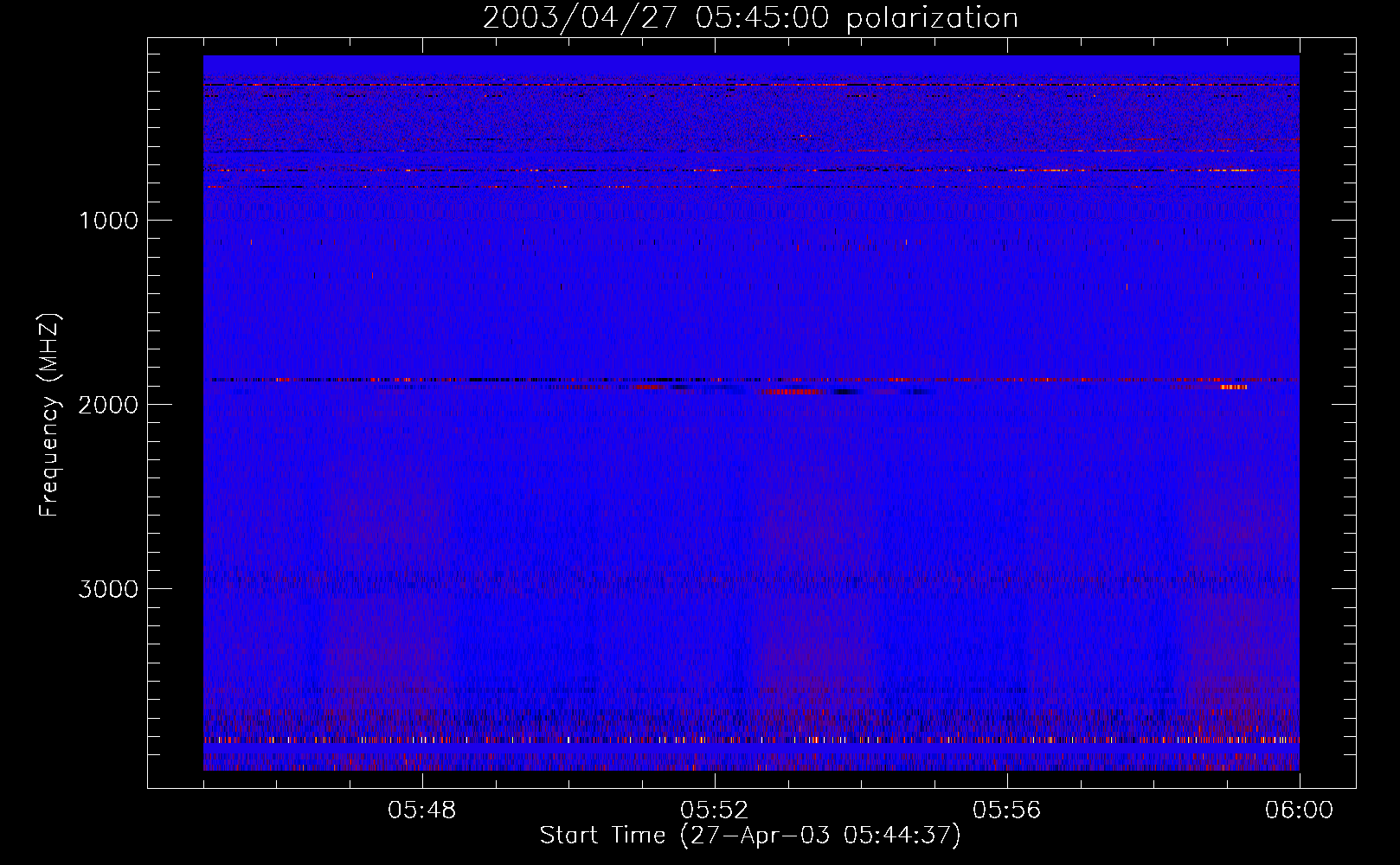Image resolution: width=1400 pixels, height=865 pixels.
Task: Click the 05:52 time axis label
Action: (714, 811)
